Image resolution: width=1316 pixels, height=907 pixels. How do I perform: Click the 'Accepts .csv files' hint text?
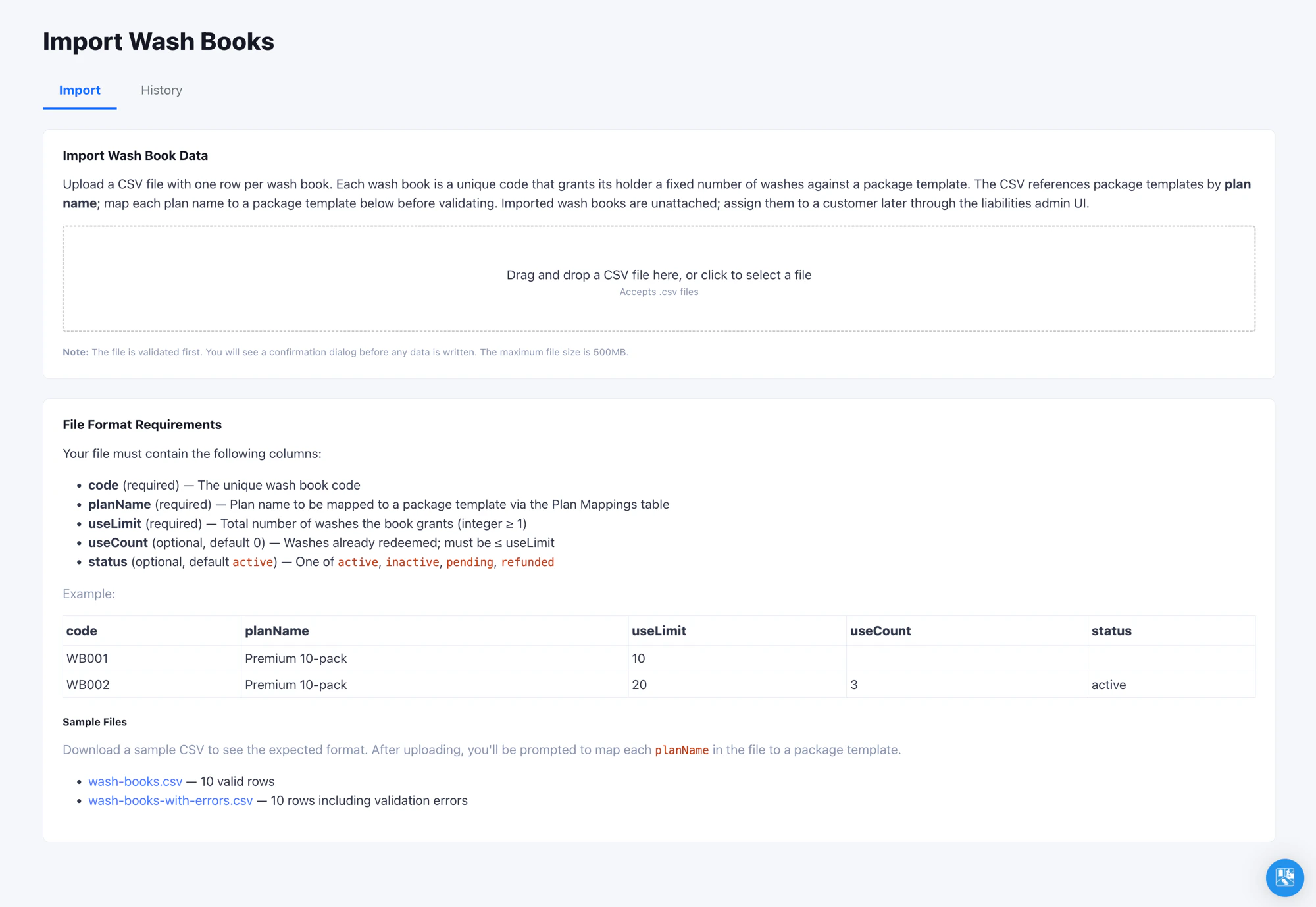point(659,292)
